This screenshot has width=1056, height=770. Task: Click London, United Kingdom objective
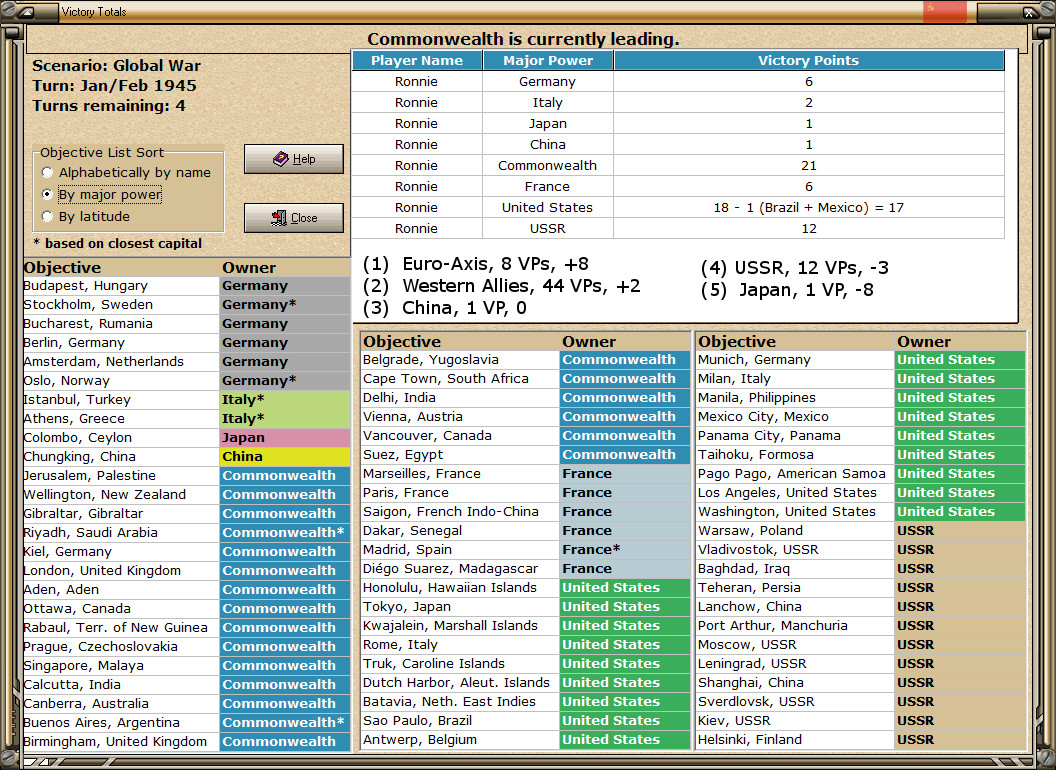pyautogui.click(x=121, y=571)
